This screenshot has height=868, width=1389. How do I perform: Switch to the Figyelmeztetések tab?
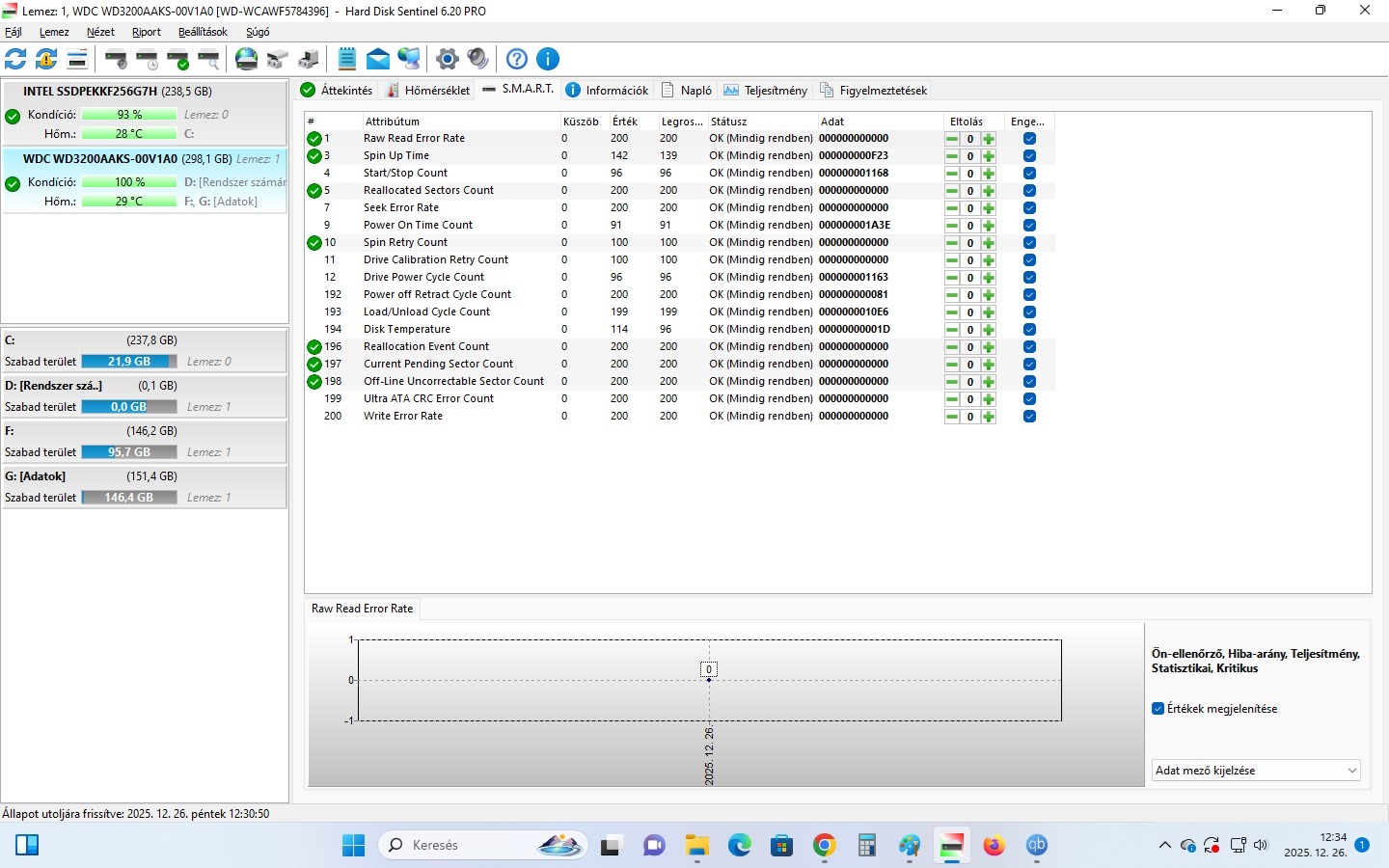click(x=873, y=90)
